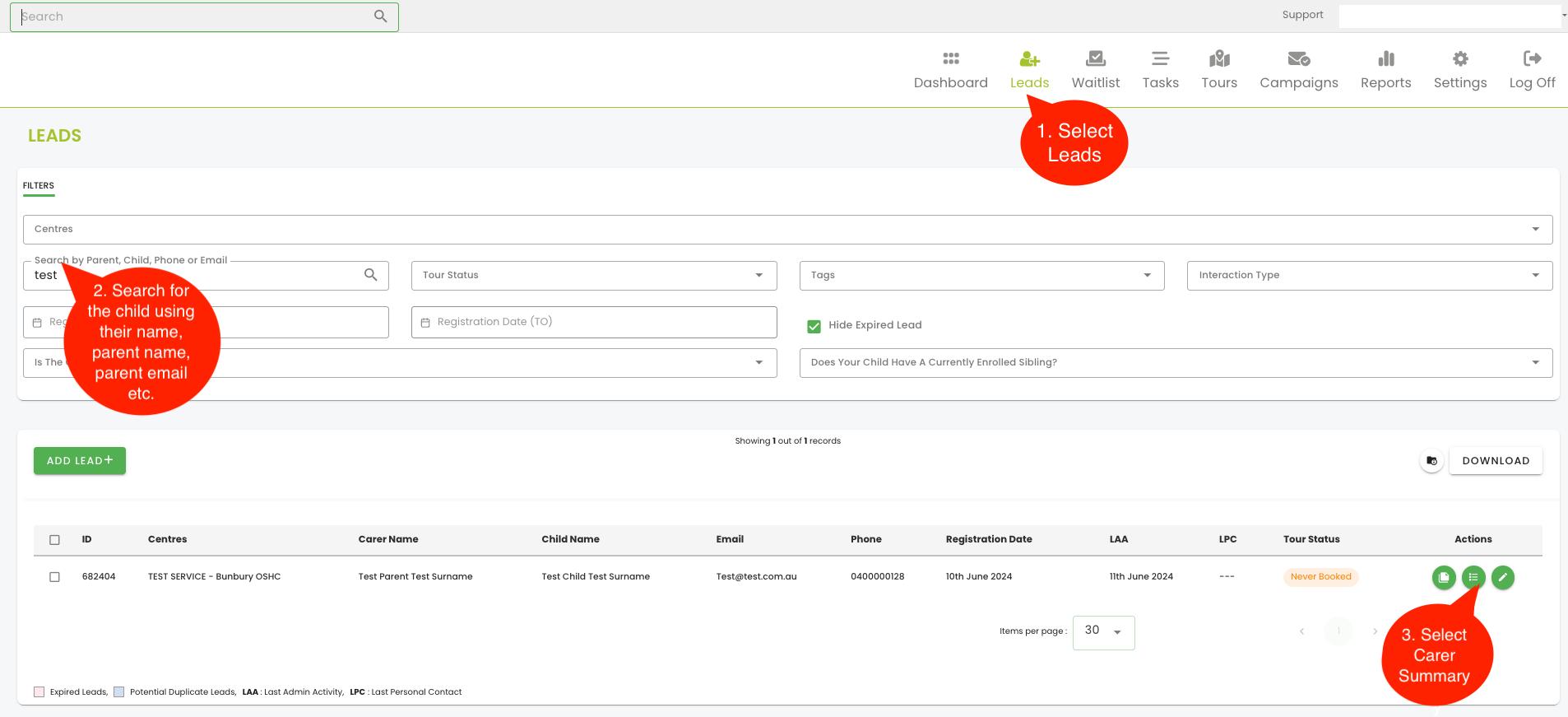Toggle the Hide Expired Lead checkbox
The width and height of the screenshot is (1568, 717).
[814, 326]
